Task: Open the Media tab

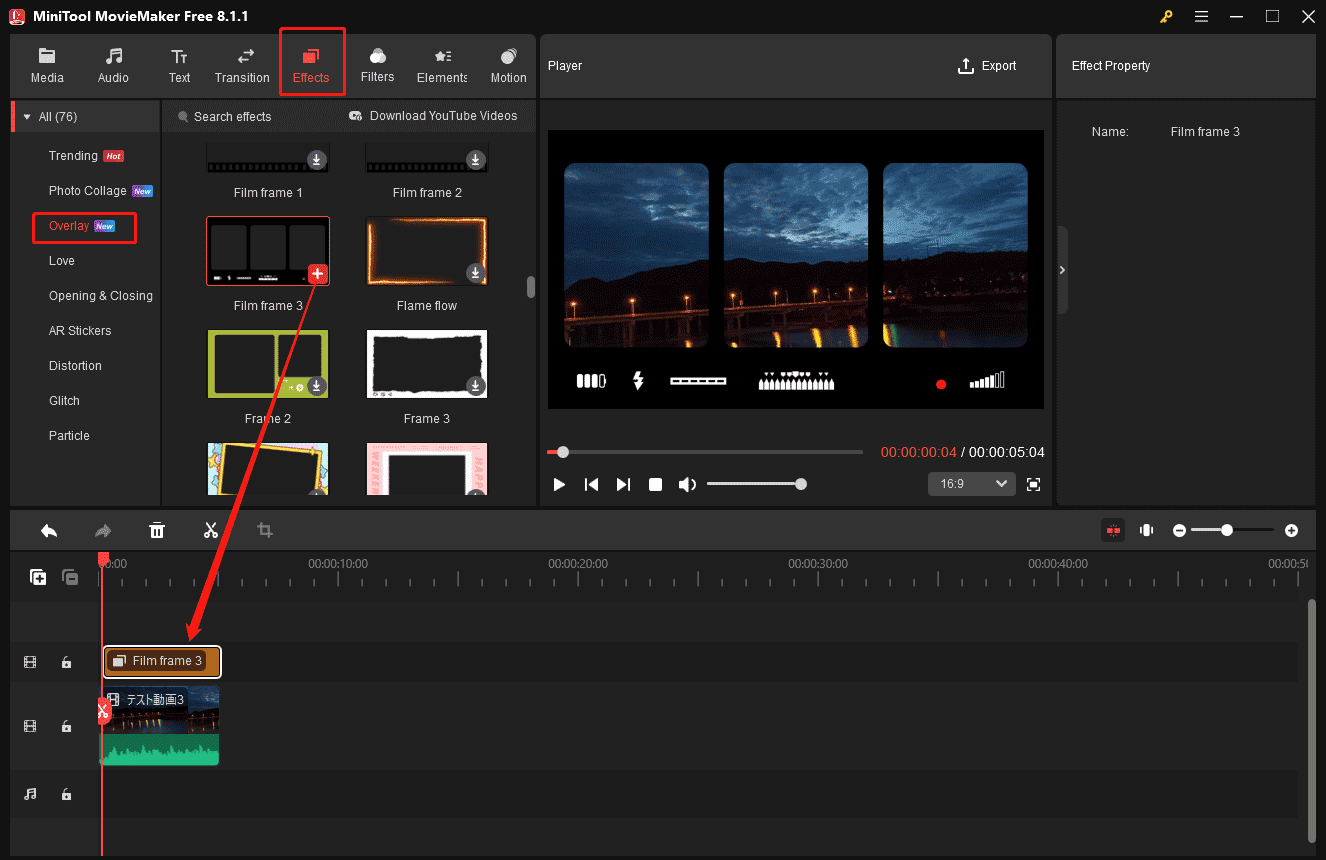Action: 47,66
